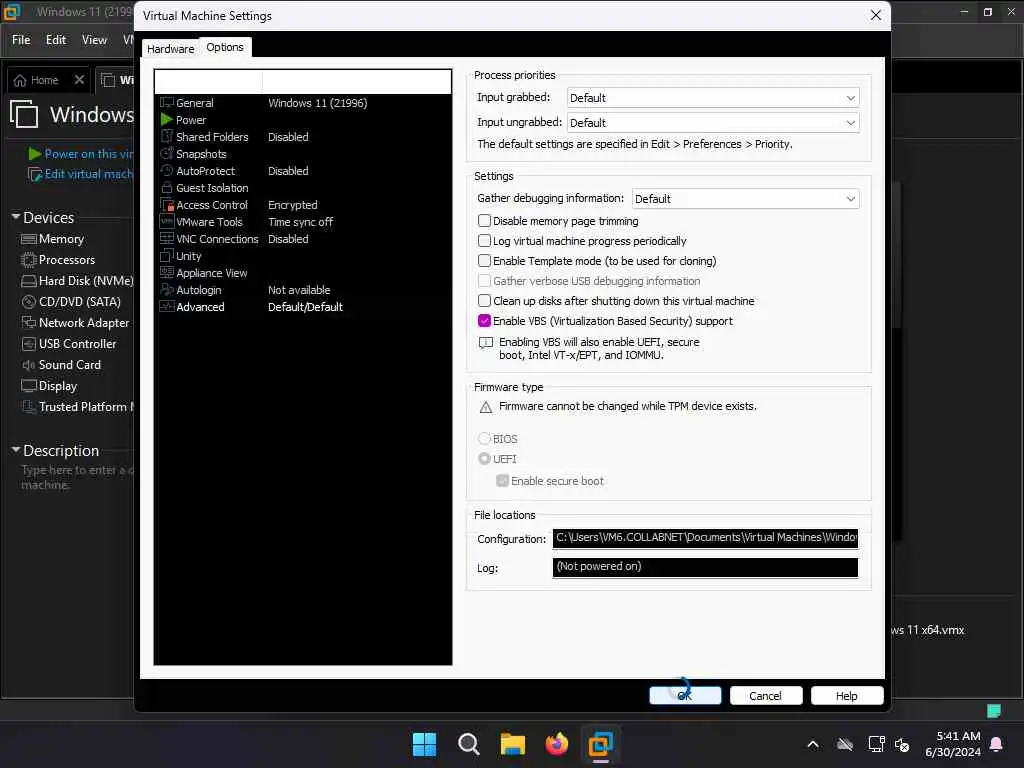Click OK to apply settings
This screenshot has height=768, width=1024.
(685, 696)
